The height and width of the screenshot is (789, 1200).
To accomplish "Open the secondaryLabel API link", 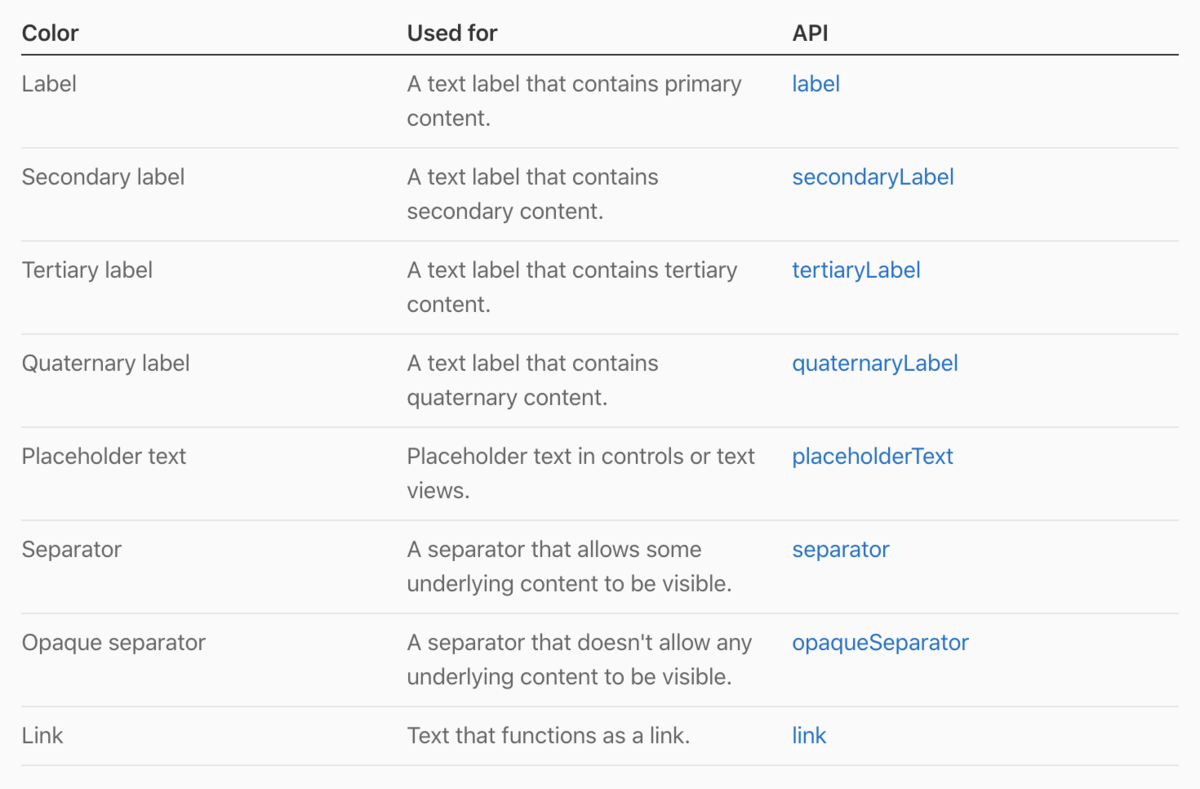I will tap(873, 177).
